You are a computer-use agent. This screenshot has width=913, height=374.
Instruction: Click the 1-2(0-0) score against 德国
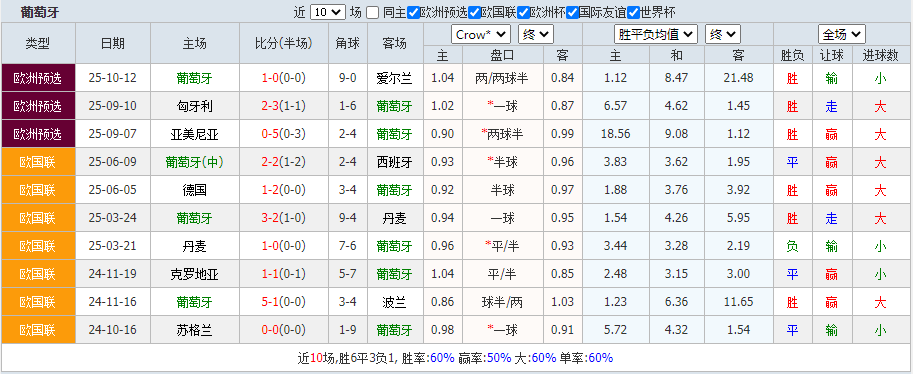pos(284,190)
